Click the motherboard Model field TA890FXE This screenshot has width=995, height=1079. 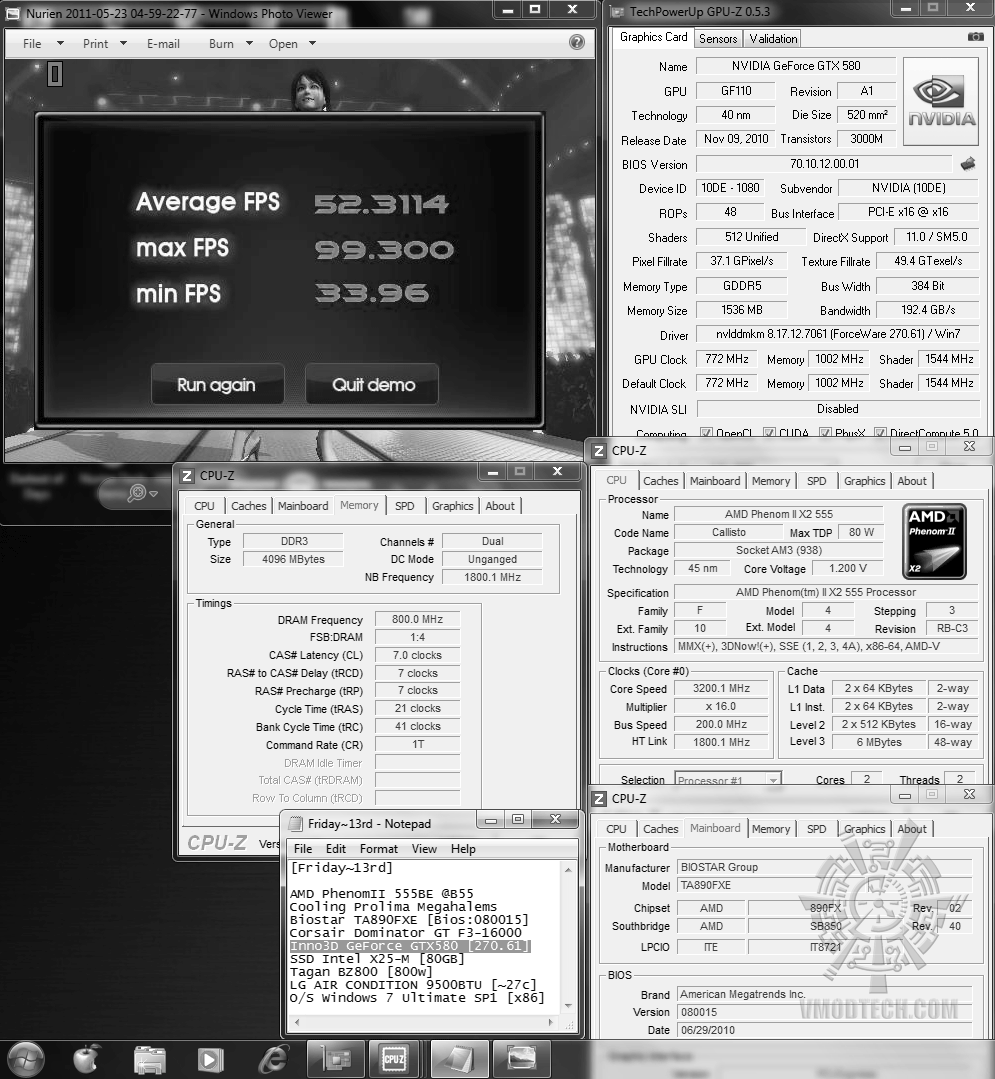[x=824, y=886]
